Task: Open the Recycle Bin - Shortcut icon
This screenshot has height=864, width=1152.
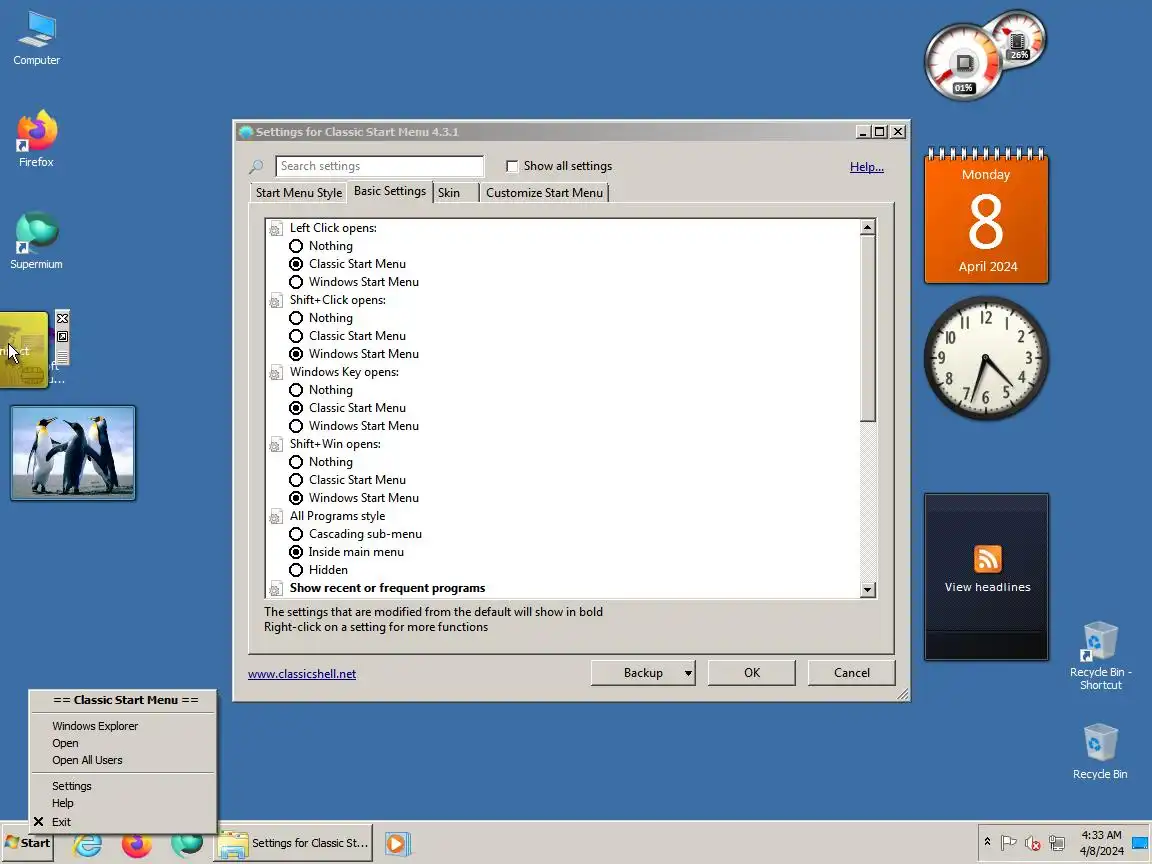Action: coord(1100,656)
